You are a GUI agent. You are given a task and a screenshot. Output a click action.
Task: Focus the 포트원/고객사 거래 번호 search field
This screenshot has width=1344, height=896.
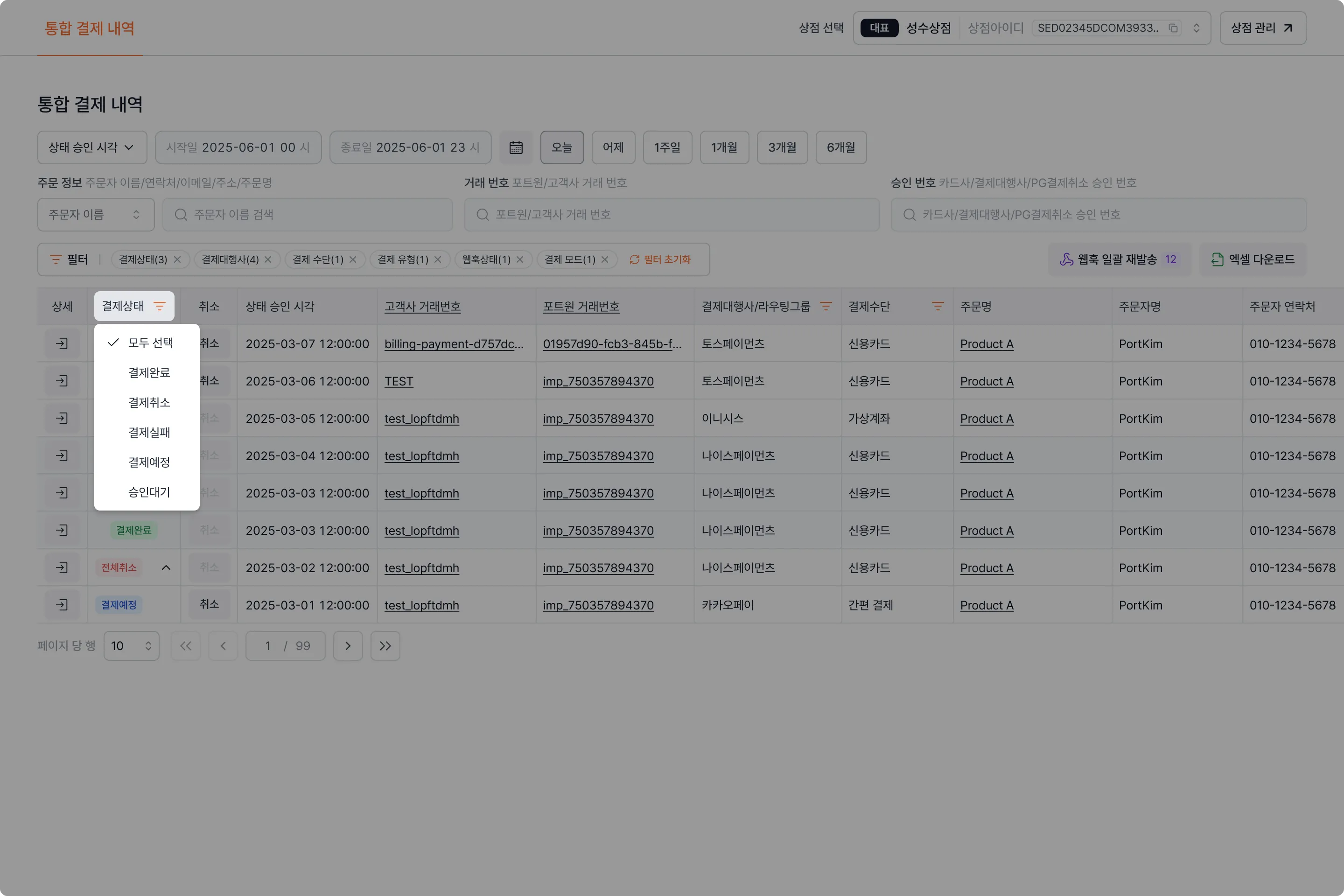point(672,215)
